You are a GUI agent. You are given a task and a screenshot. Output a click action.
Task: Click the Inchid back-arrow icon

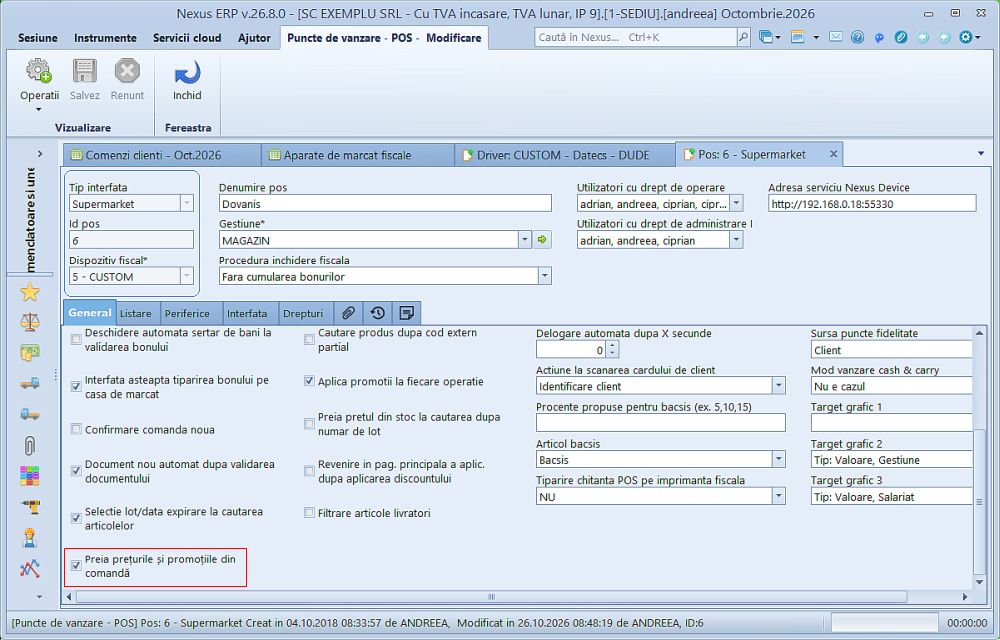[x=187, y=72]
